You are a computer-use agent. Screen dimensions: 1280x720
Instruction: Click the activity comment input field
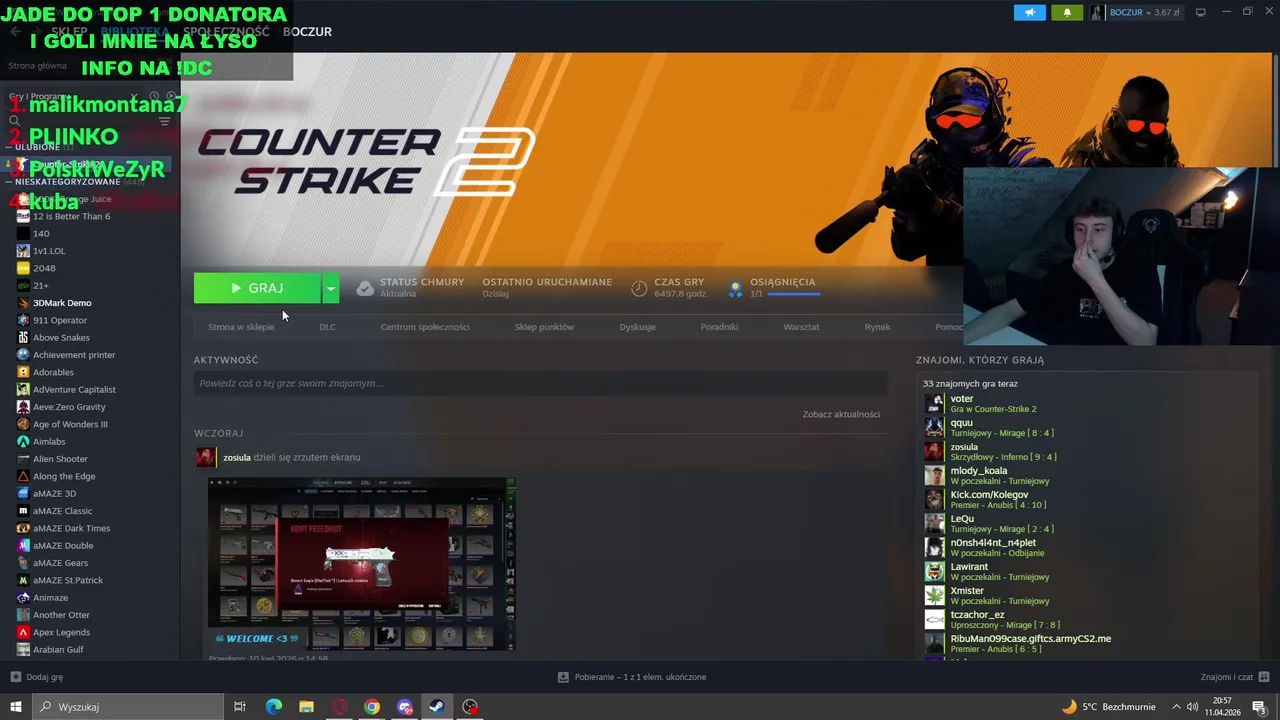540,383
